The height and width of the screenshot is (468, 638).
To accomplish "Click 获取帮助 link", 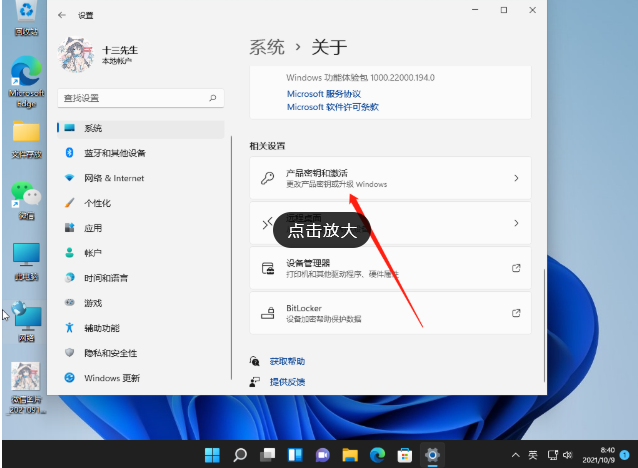I will click(x=287, y=361).
